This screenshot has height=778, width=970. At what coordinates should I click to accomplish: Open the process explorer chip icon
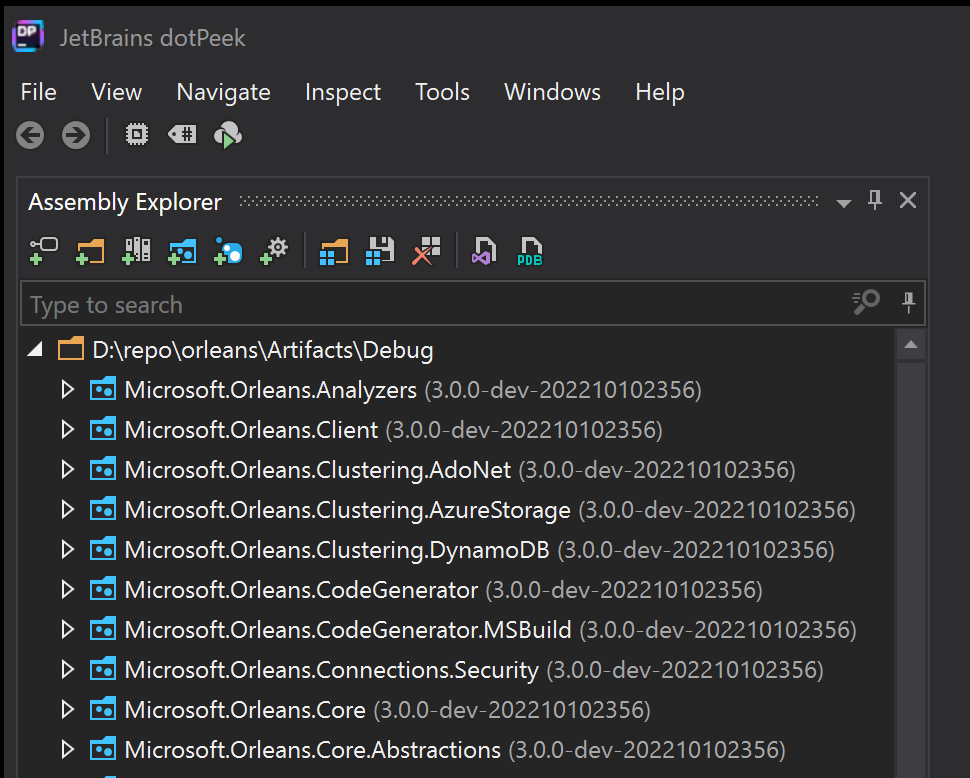137,134
